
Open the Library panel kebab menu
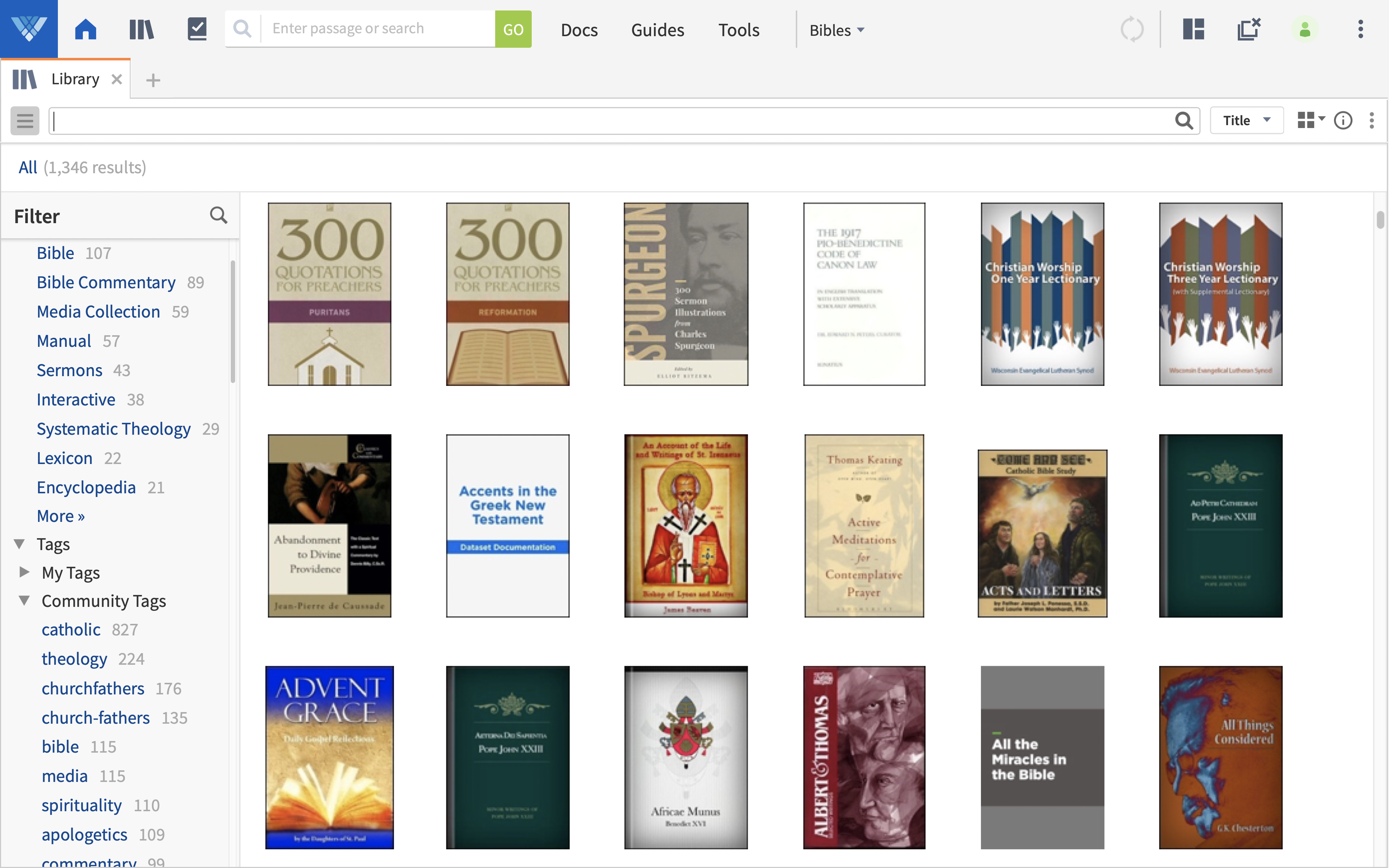(1372, 120)
